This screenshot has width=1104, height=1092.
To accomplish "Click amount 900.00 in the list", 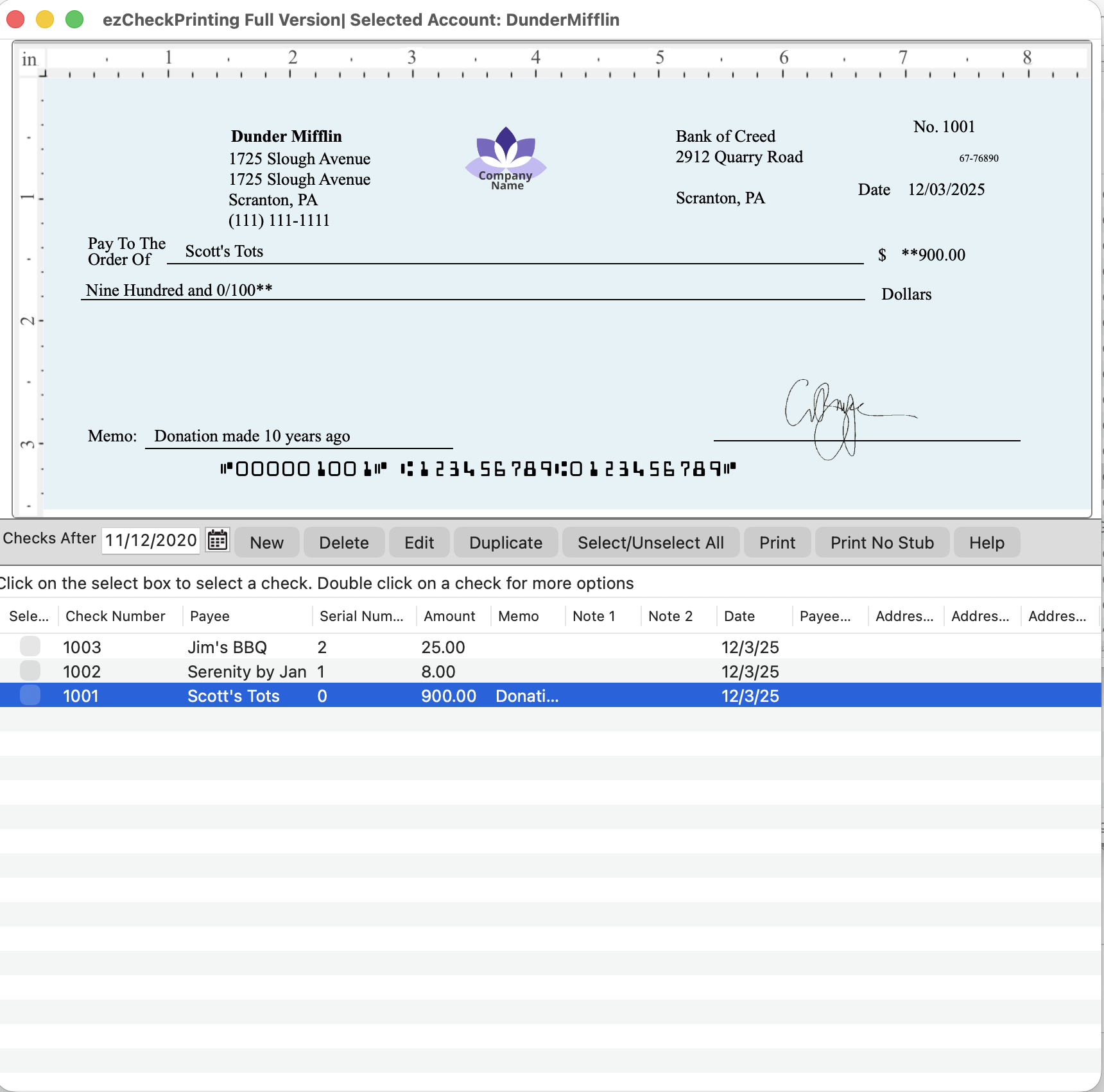I will pyautogui.click(x=449, y=696).
